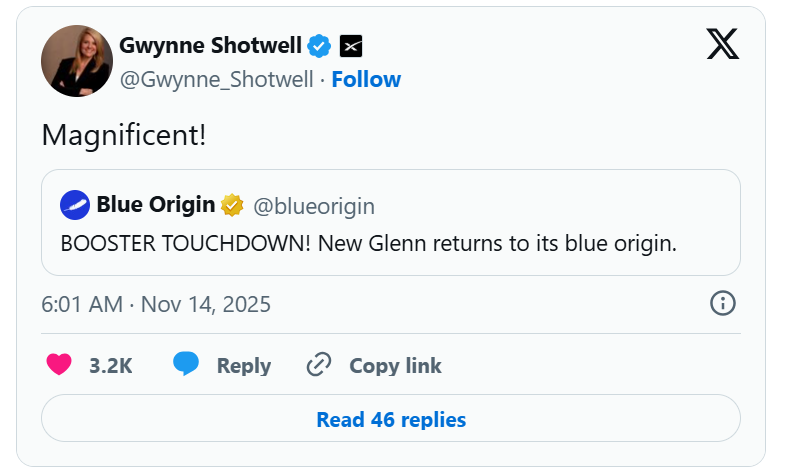The image size is (810, 468).
Task: Click Blue Origin's gold verified checkmark
Action: pos(232,206)
